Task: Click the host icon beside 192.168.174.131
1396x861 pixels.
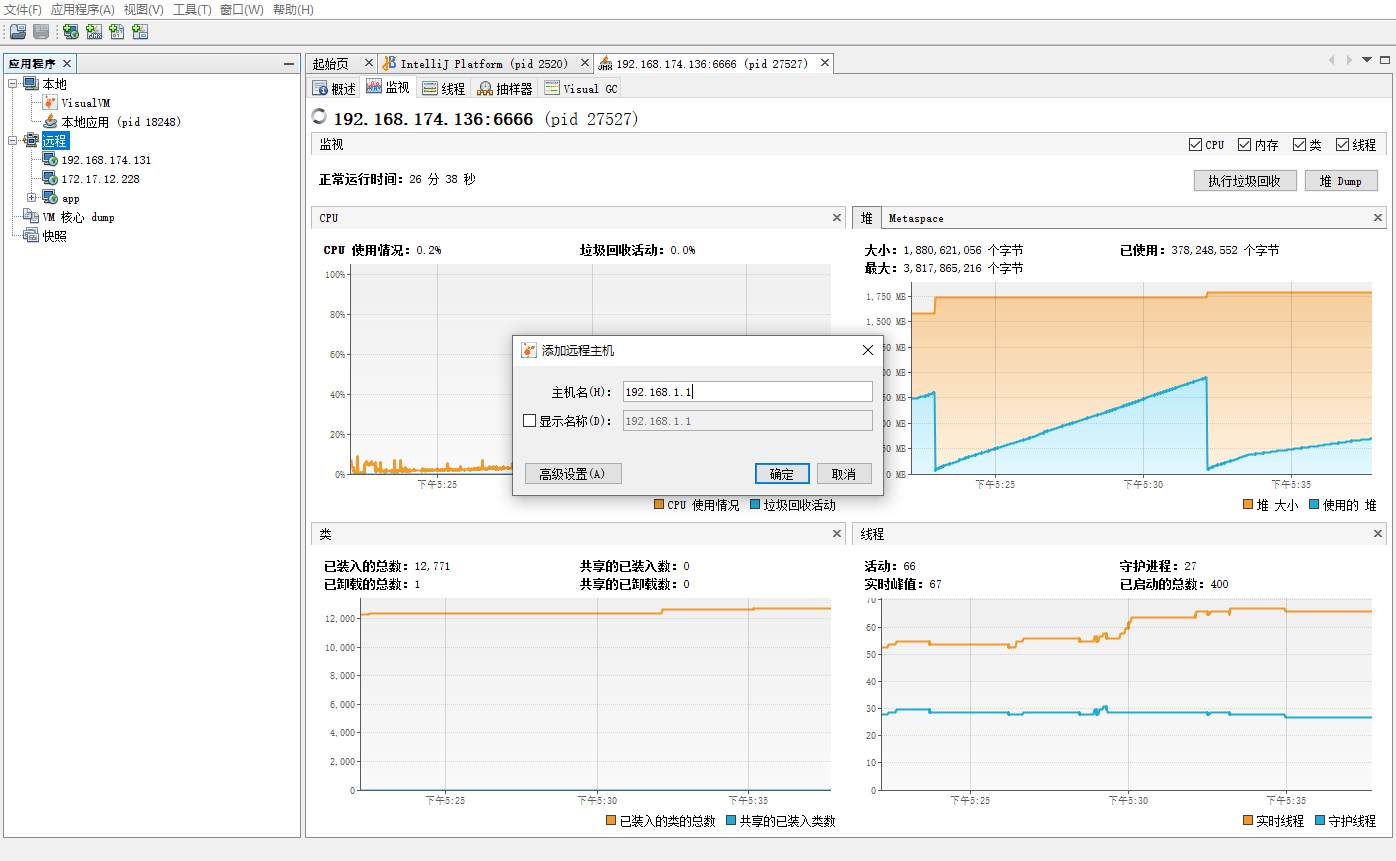Action: click(x=50, y=159)
